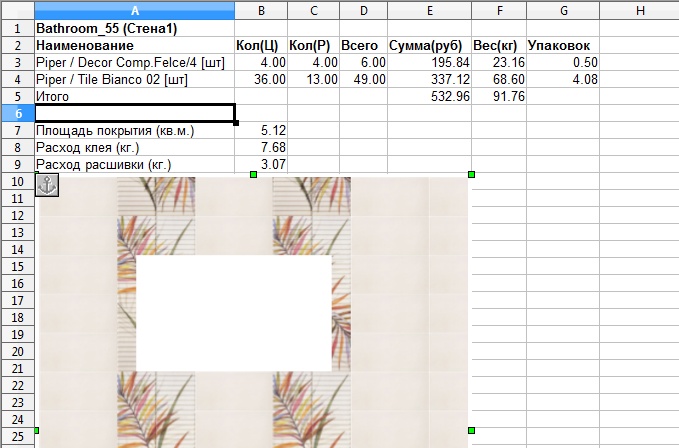Viewport: 679px width, 448px height.
Task: Select column C header
Action: tap(314, 10)
